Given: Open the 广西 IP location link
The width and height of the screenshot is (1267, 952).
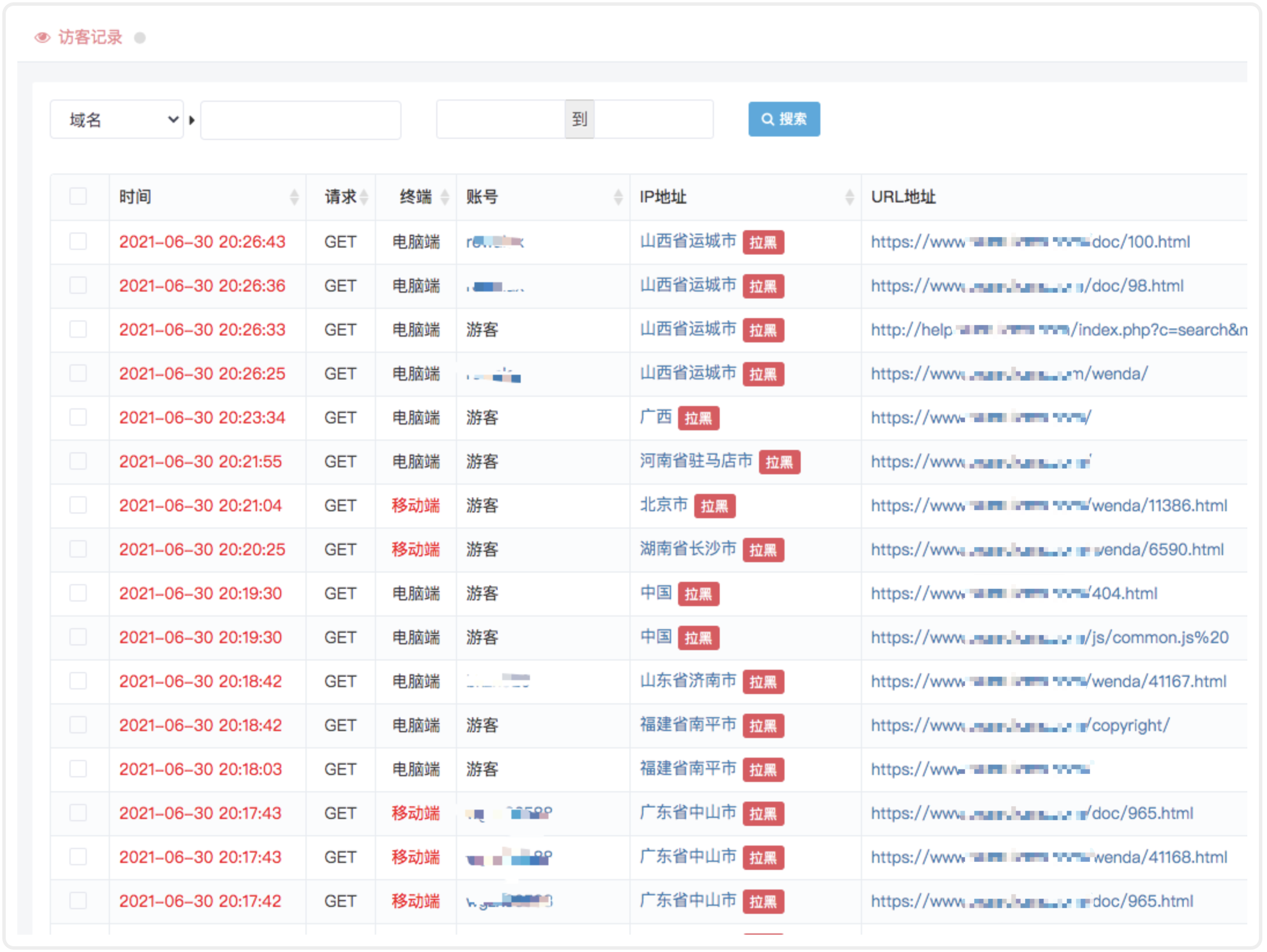Looking at the screenshot, I should pyautogui.click(x=655, y=417).
